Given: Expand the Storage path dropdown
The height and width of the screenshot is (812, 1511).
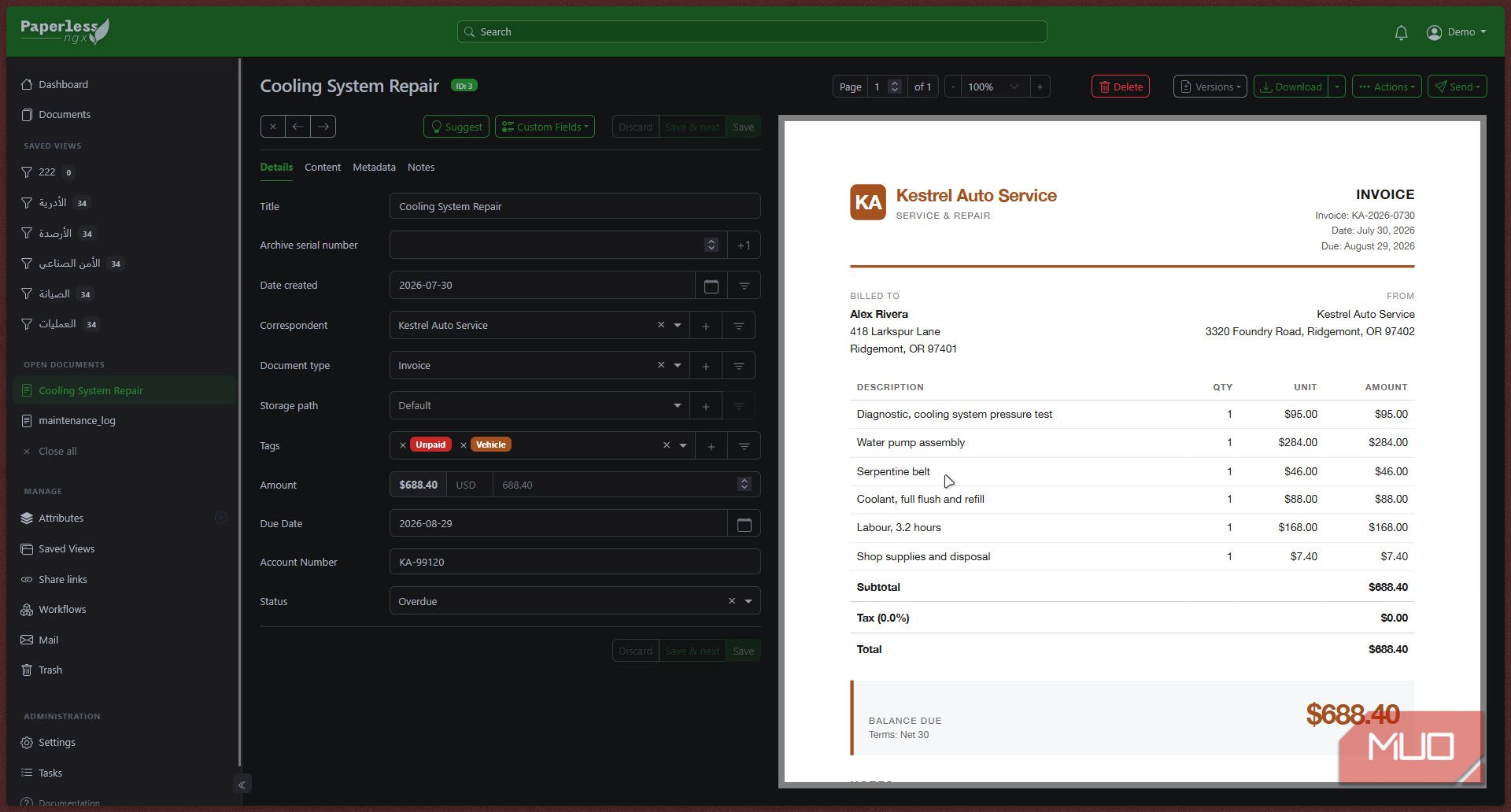Looking at the screenshot, I should 678,405.
